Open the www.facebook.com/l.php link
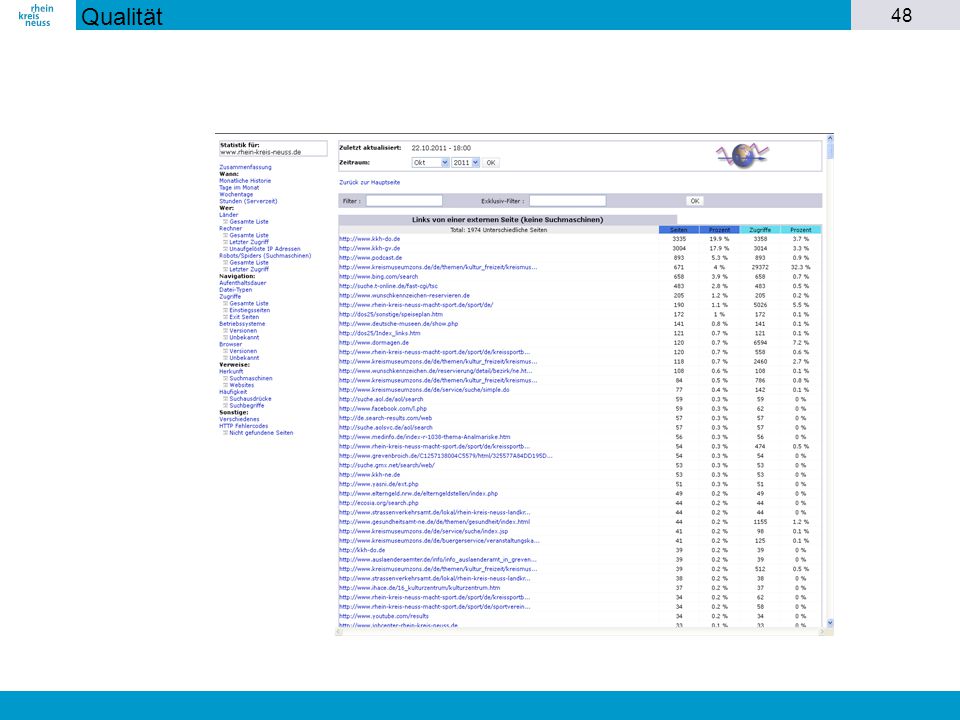 [x=383, y=409]
